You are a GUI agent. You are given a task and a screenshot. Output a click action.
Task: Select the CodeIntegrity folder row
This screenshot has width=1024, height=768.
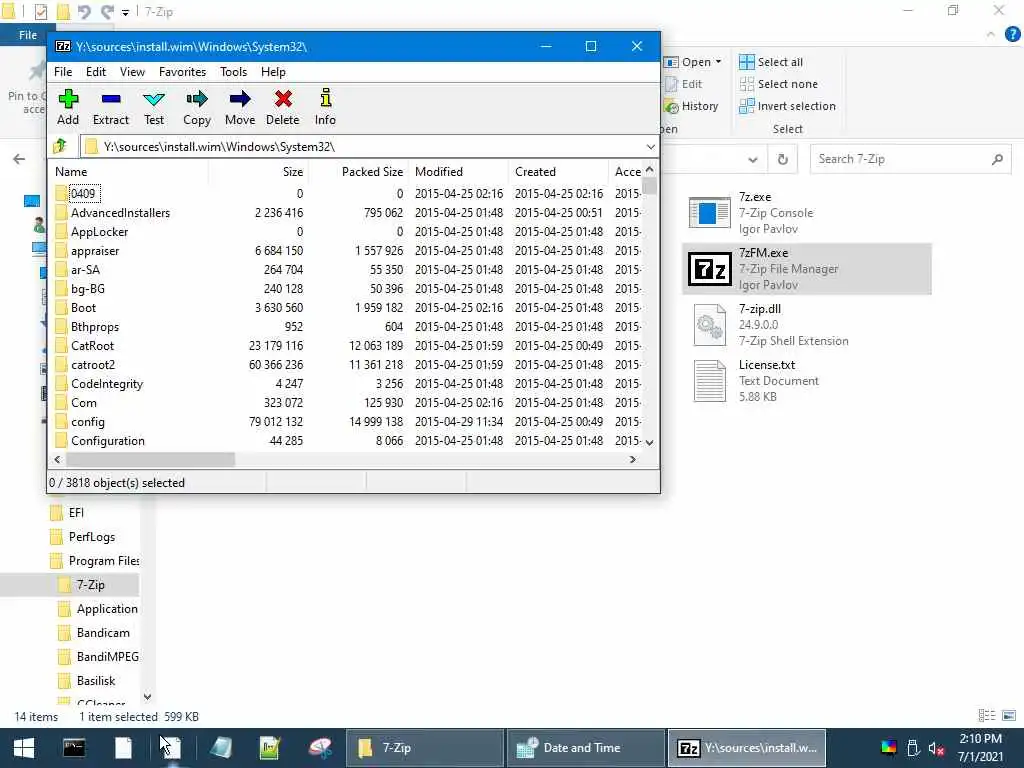[x=346, y=383]
